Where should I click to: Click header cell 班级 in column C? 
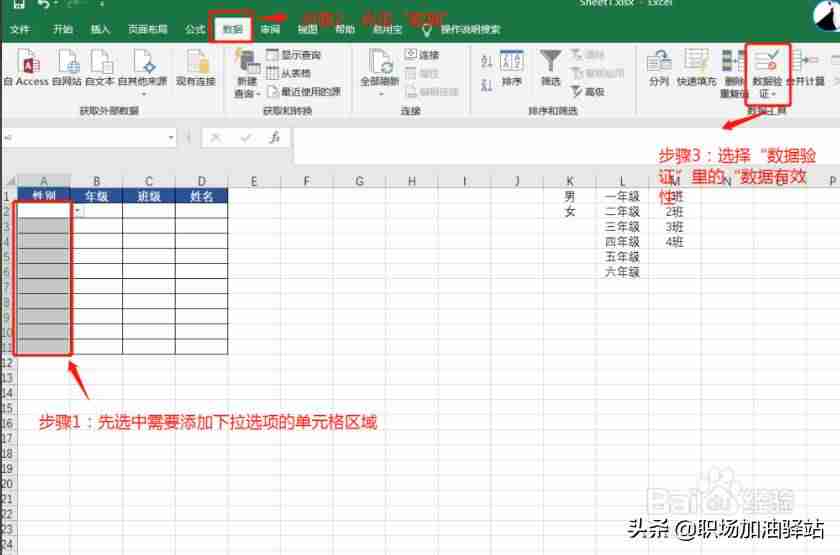click(x=149, y=196)
